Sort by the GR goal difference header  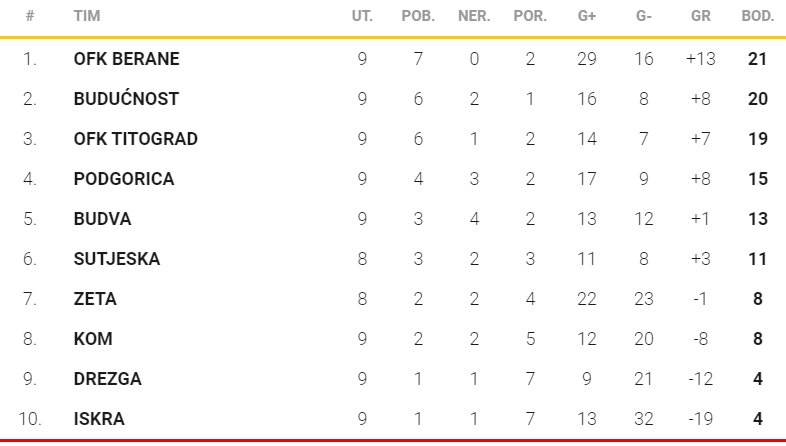coord(701,17)
